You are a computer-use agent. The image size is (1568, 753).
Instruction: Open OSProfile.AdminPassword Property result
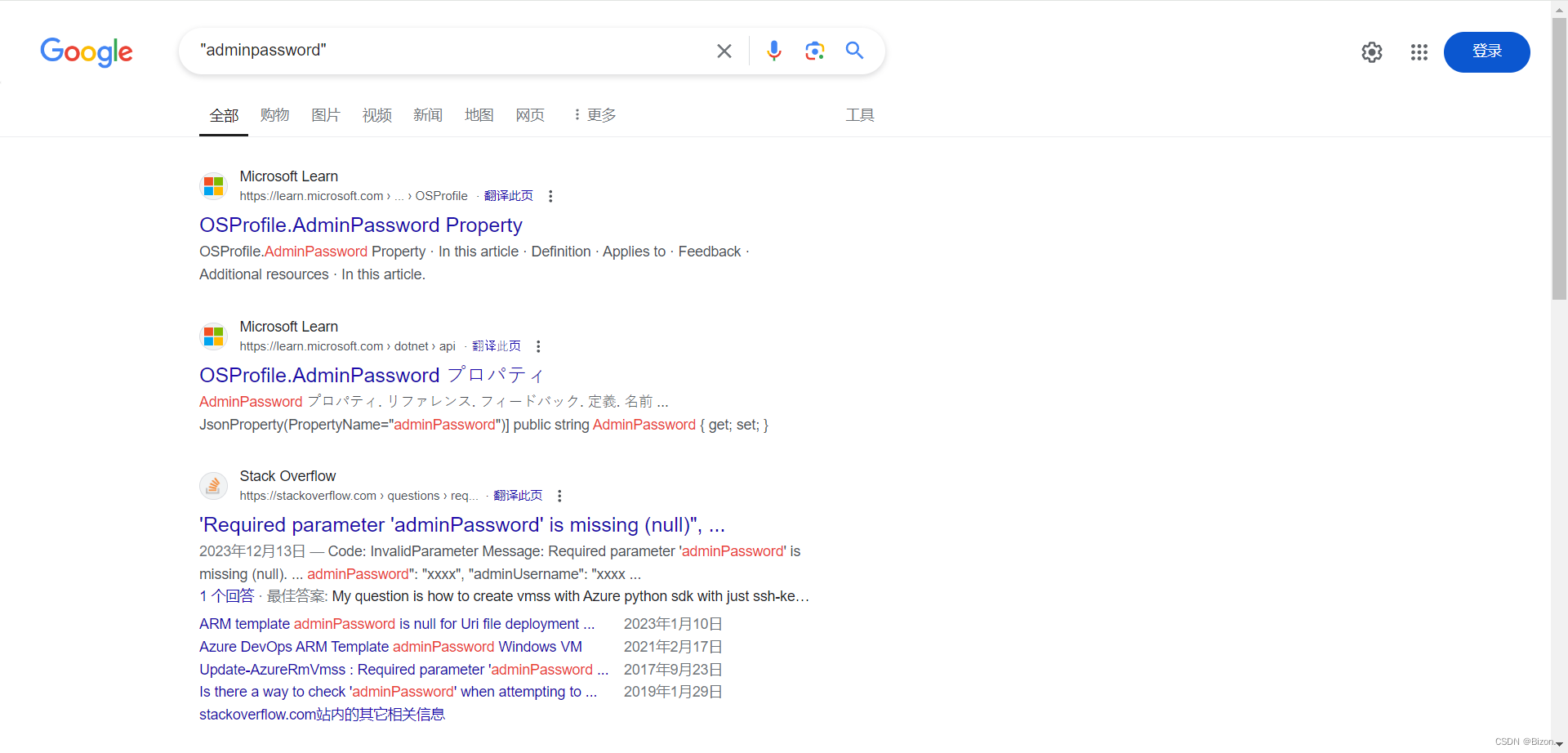(x=360, y=225)
